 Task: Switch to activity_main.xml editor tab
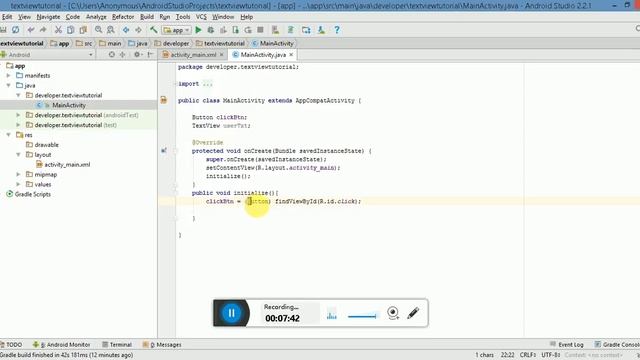[x=193, y=55]
